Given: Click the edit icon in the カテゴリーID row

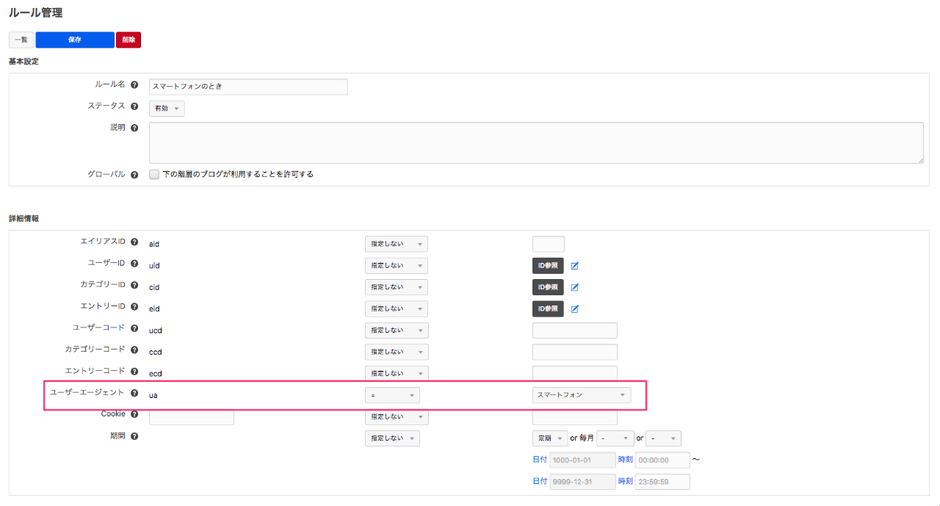Looking at the screenshot, I should tap(575, 288).
